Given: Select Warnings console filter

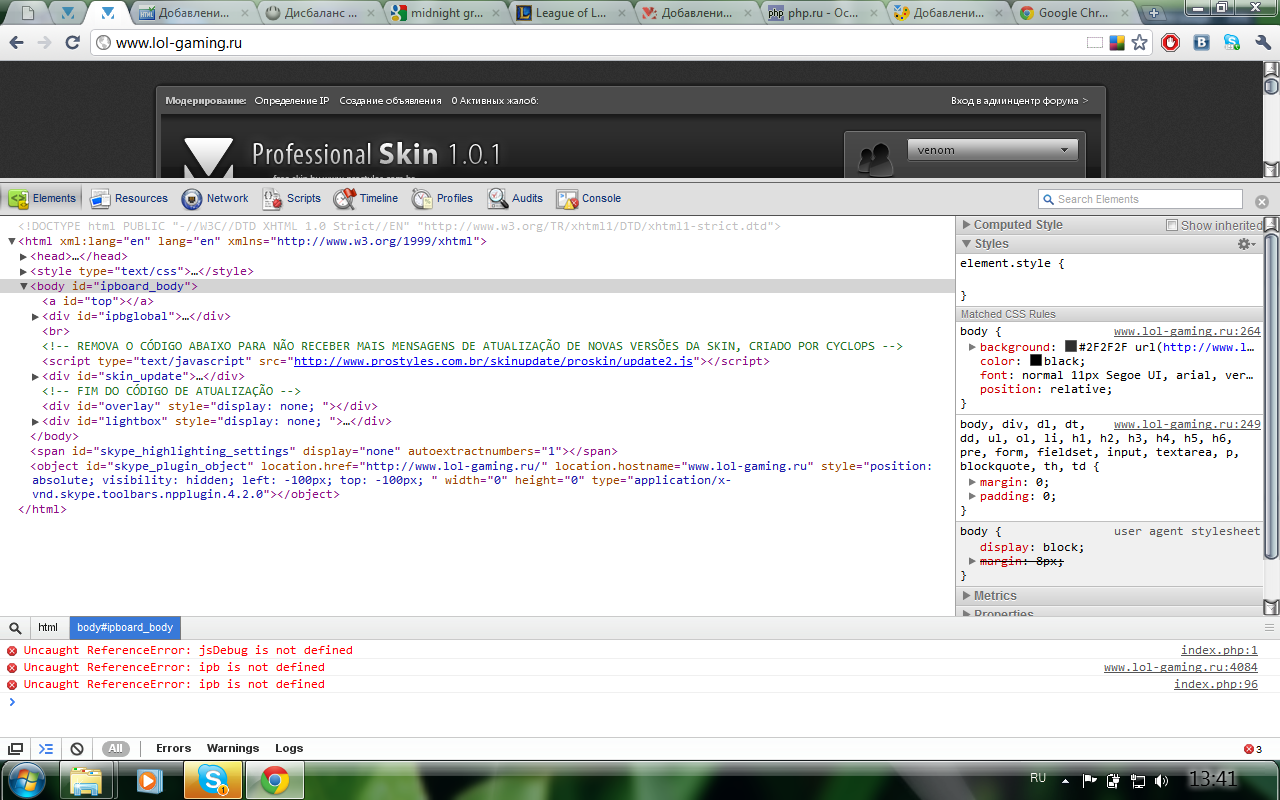Looking at the screenshot, I should pos(232,749).
